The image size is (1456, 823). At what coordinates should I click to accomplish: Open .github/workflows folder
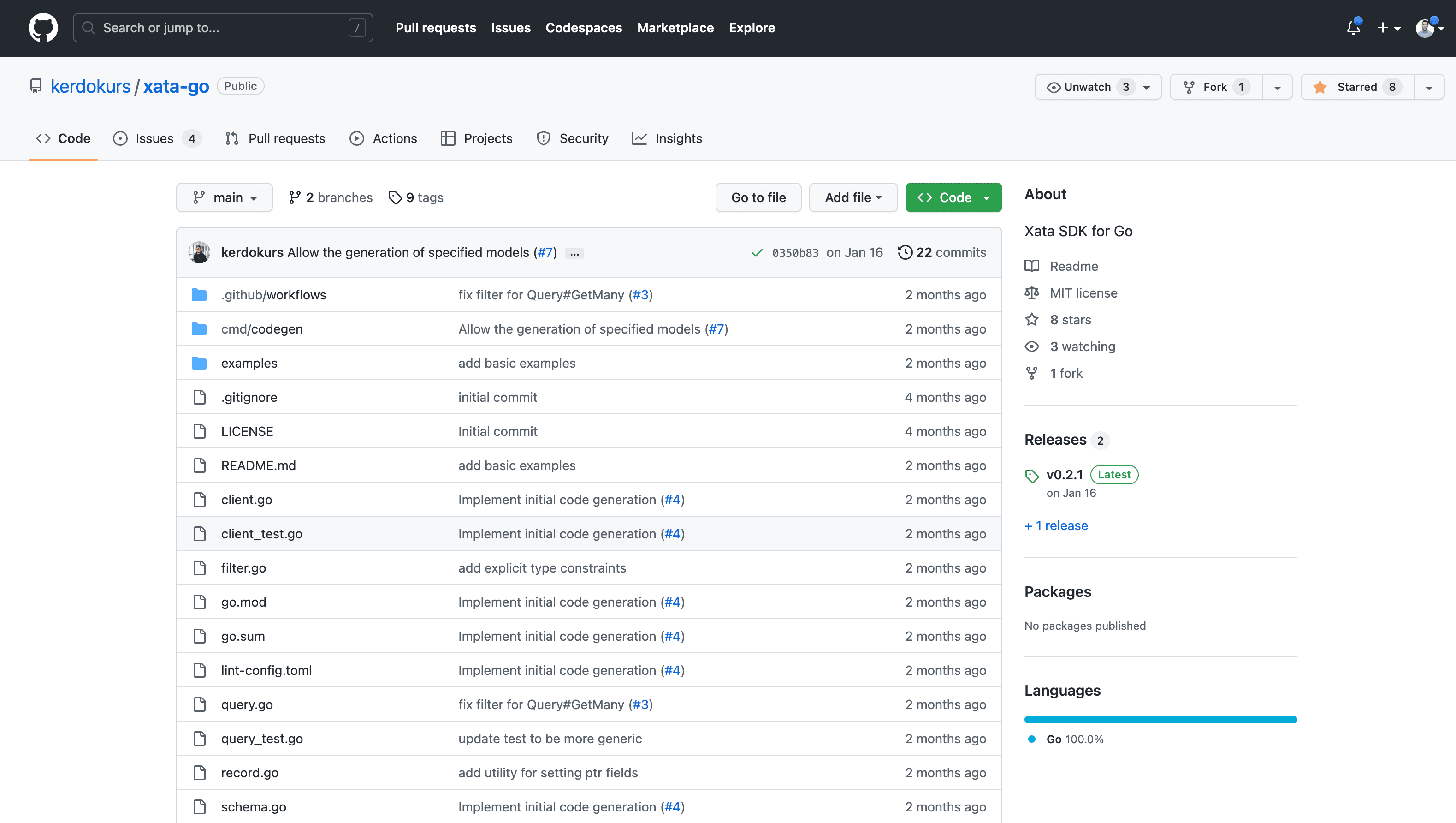pyautogui.click(x=273, y=295)
